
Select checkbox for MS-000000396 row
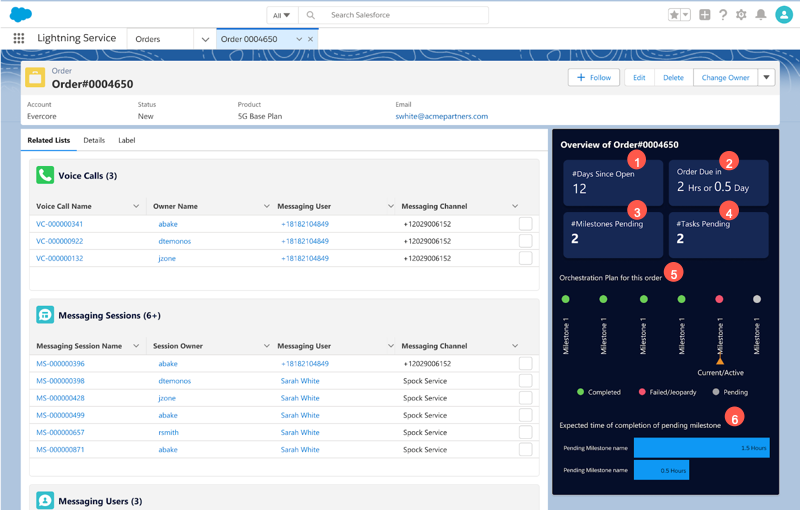coord(526,364)
